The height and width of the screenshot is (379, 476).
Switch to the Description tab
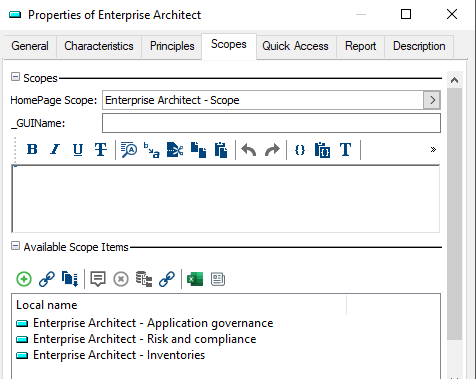pos(419,46)
